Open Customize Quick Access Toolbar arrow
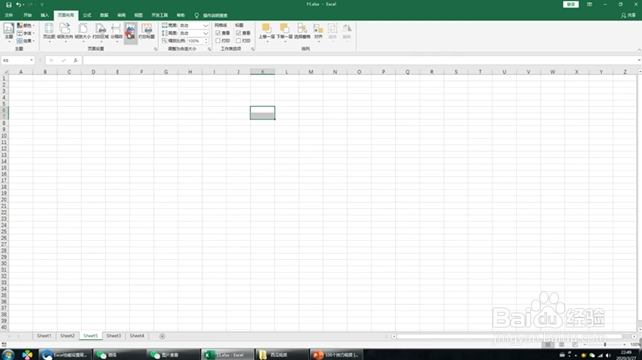The image size is (642, 360). tap(42, 5)
